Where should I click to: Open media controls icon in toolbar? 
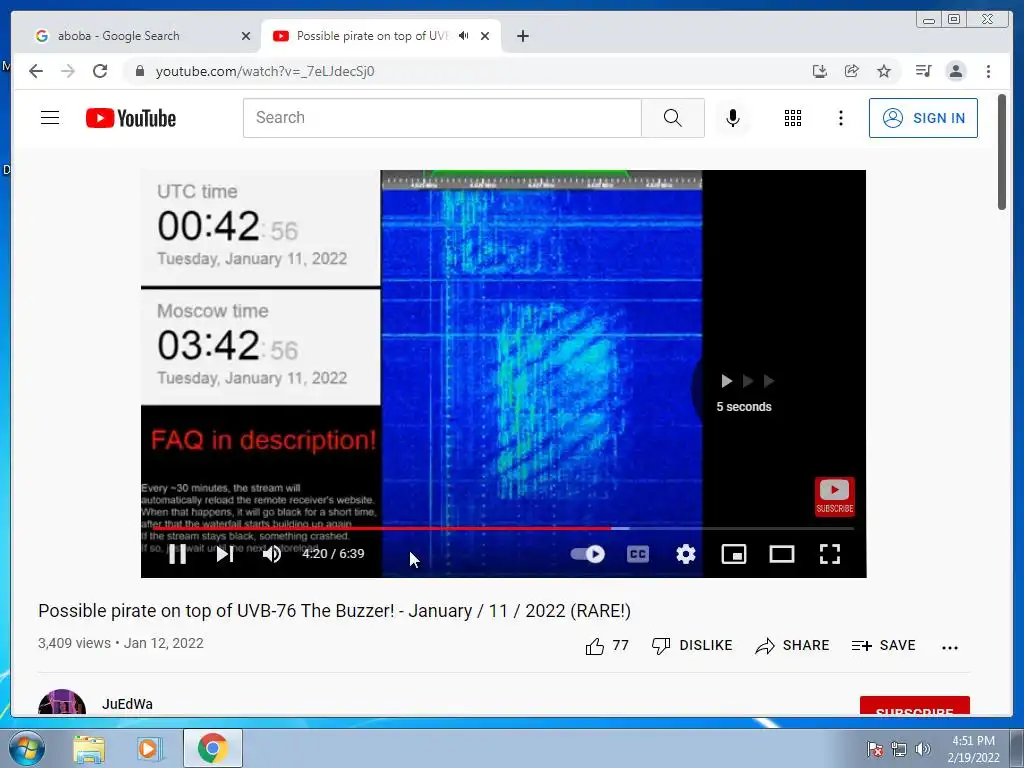(x=923, y=71)
